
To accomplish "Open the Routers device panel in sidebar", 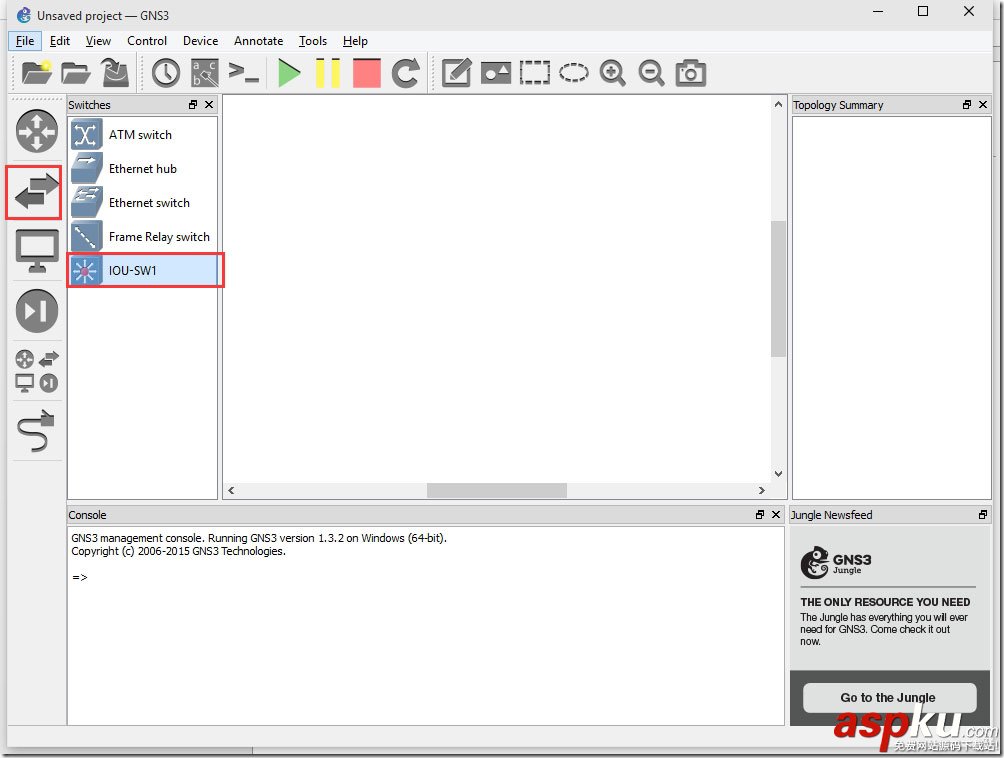I will (36, 131).
